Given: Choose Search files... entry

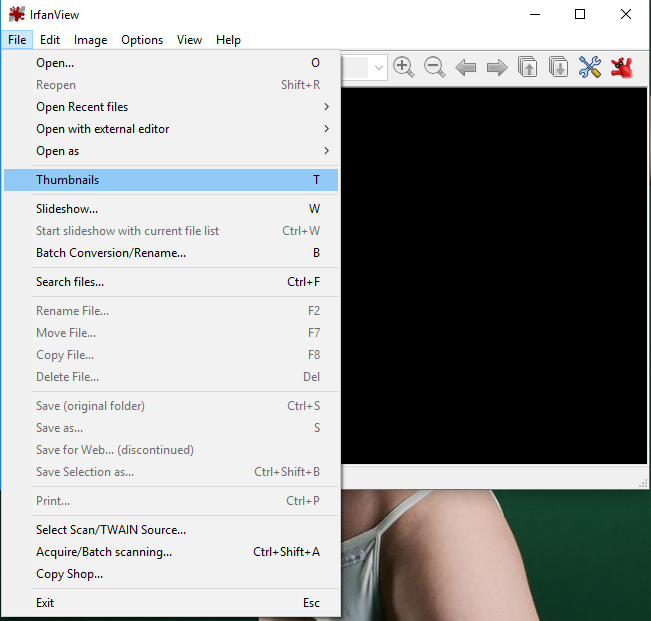Looking at the screenshot, I should click(171, 282).
